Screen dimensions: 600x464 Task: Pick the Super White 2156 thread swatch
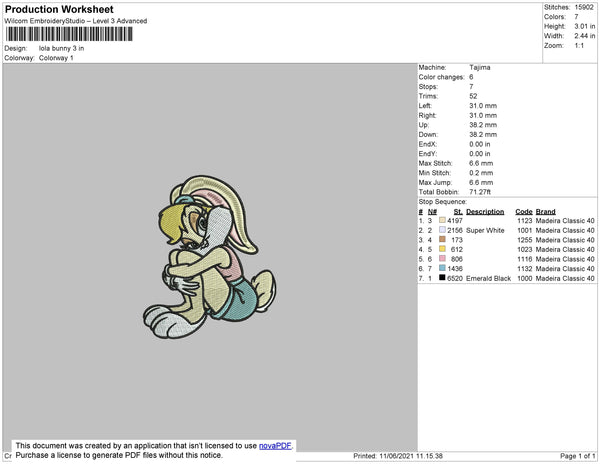(x=442, y=230)
